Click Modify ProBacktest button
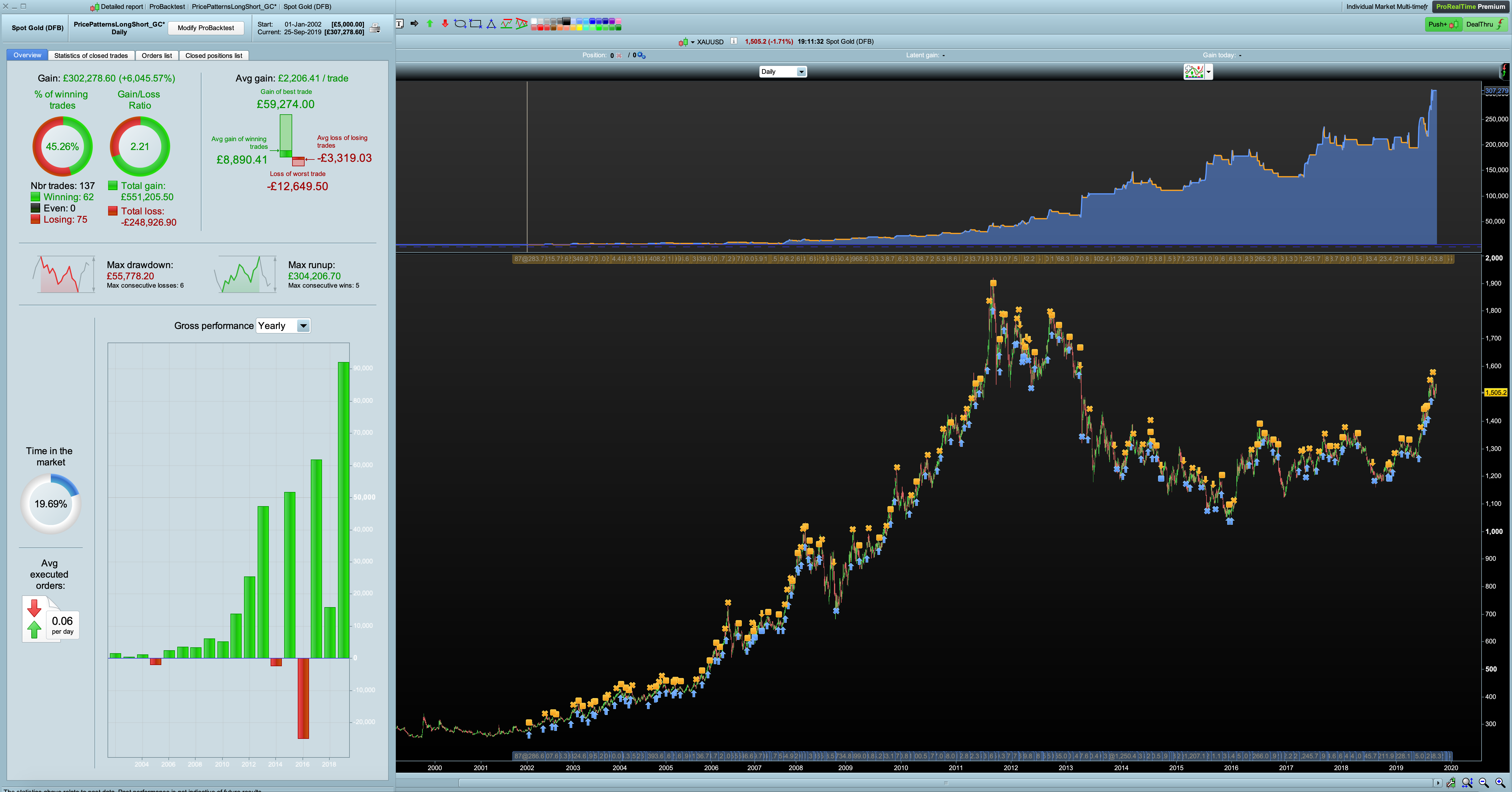The width and height of the screenshot is (1512, 792). click(x=205, y=27)
